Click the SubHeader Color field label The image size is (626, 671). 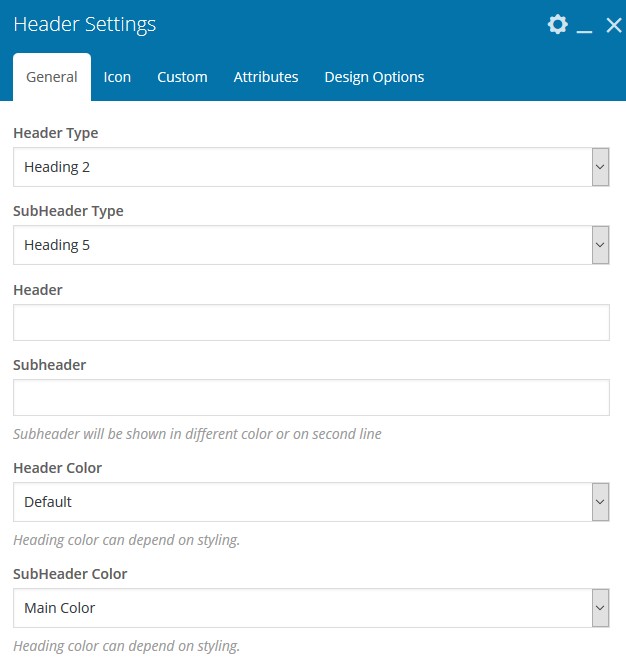pyautogui.click(x=70, y=574)
